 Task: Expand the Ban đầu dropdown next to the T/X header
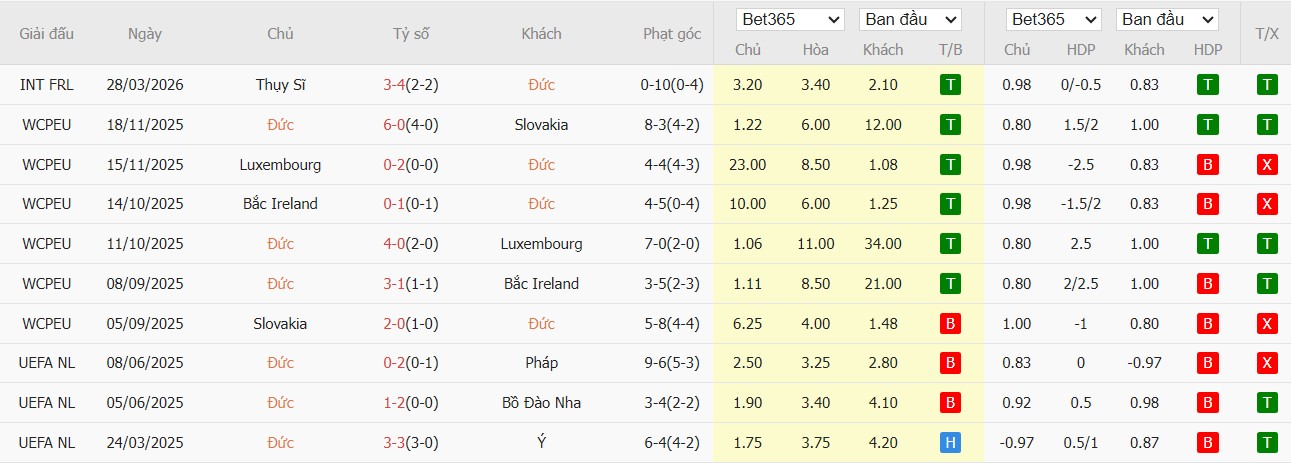1167,20
